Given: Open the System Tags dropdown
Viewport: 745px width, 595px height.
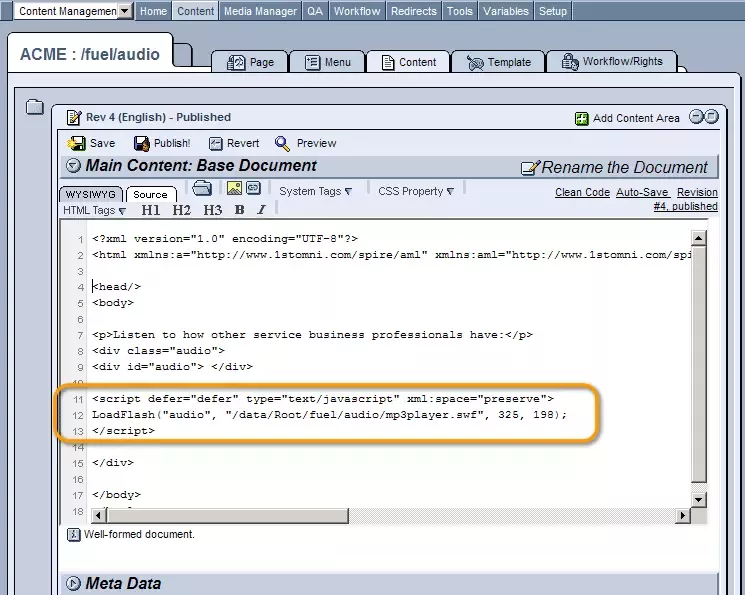Looking at the screenshot, I should click(315, 191).
